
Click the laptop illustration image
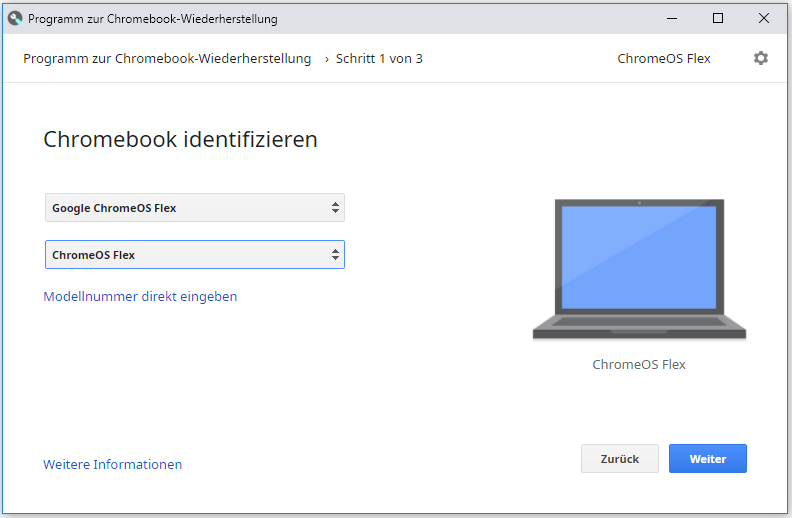click(x=639, y=269)
